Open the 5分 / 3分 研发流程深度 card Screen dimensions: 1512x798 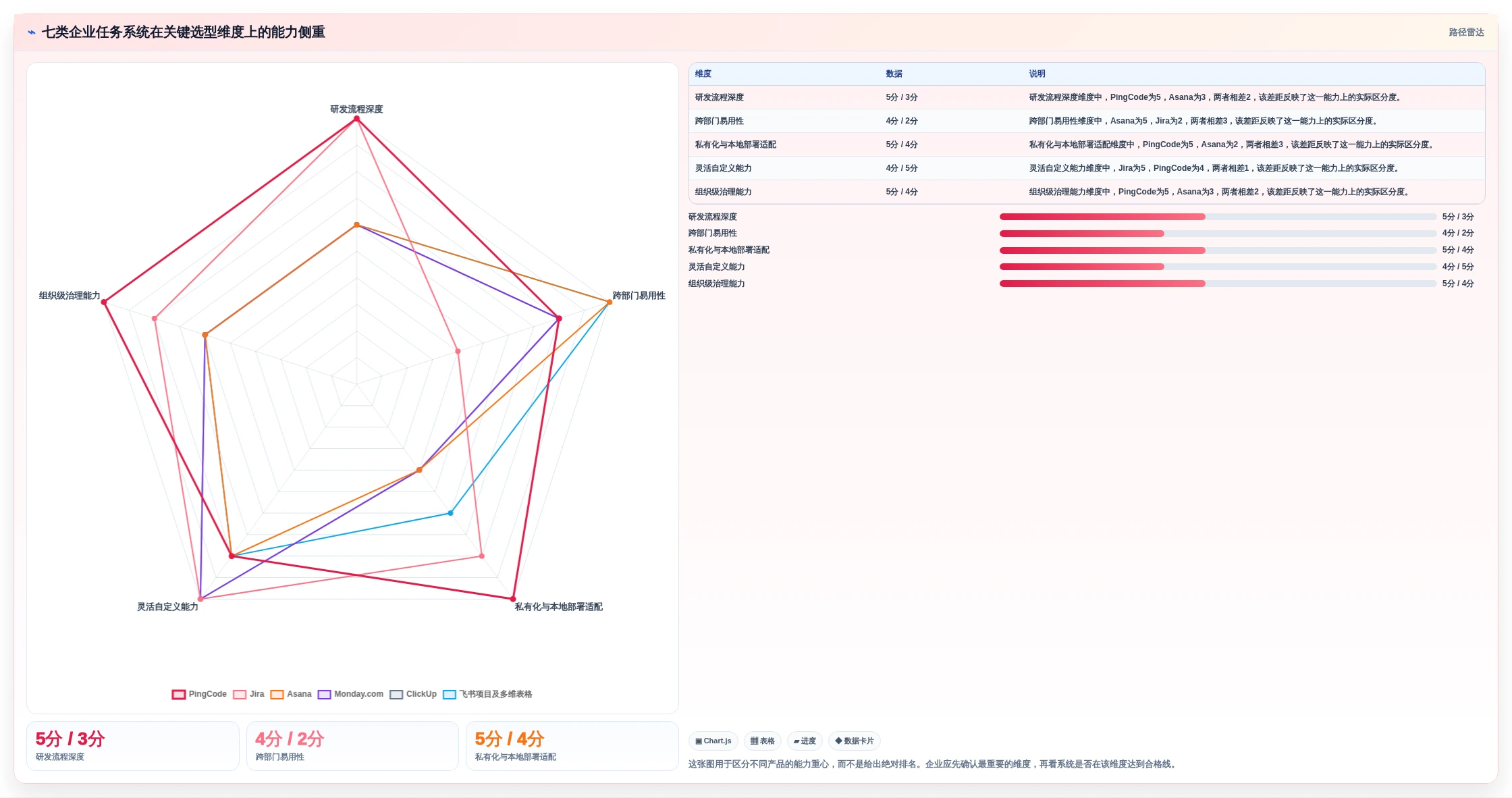(133, 746)
